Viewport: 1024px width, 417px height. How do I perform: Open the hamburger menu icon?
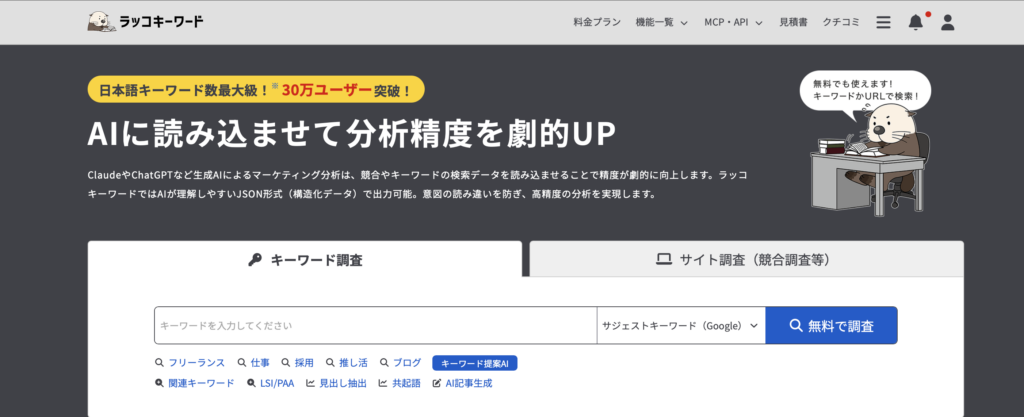[884, 22]
